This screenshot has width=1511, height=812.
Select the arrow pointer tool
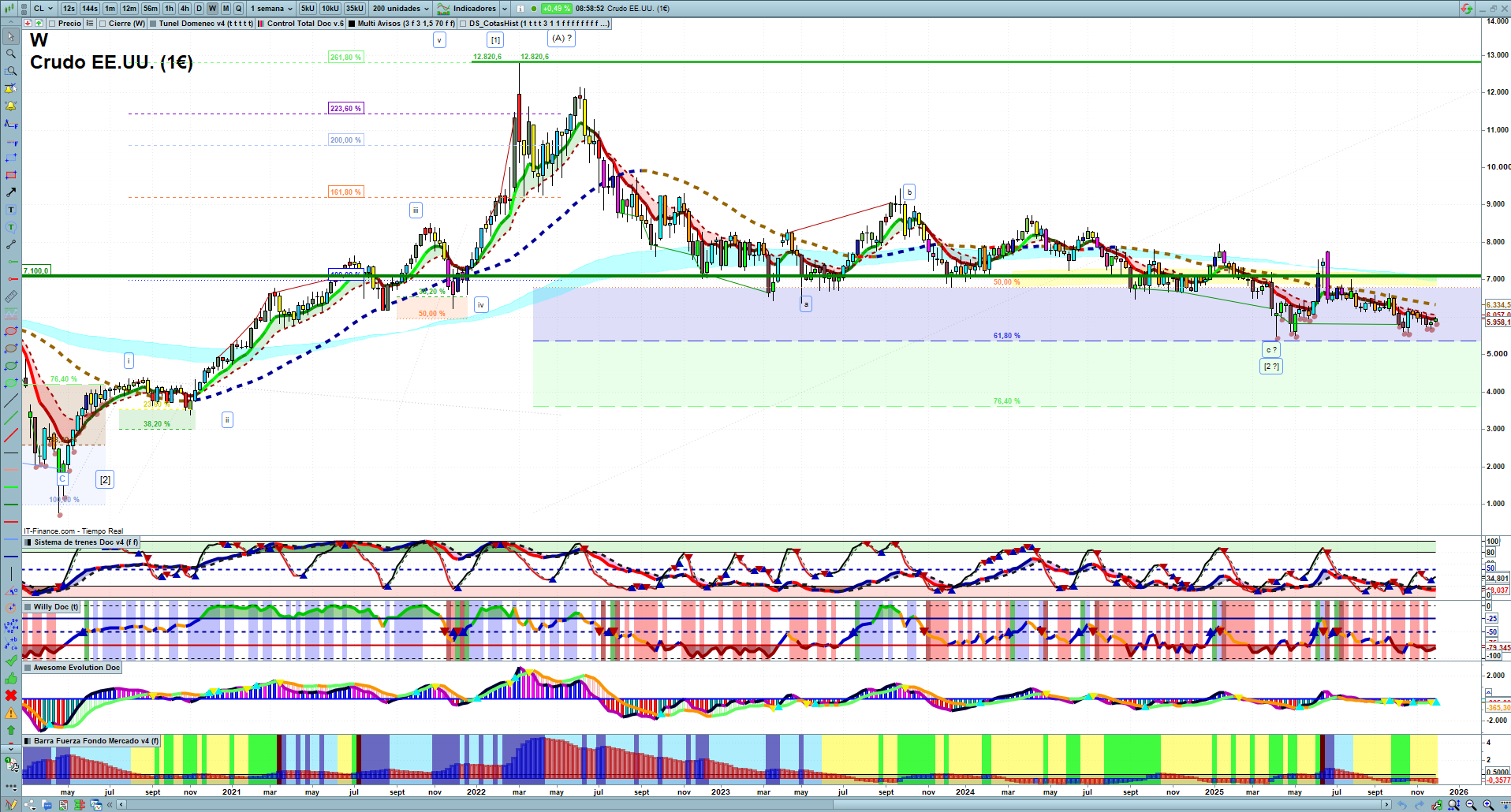11,36
